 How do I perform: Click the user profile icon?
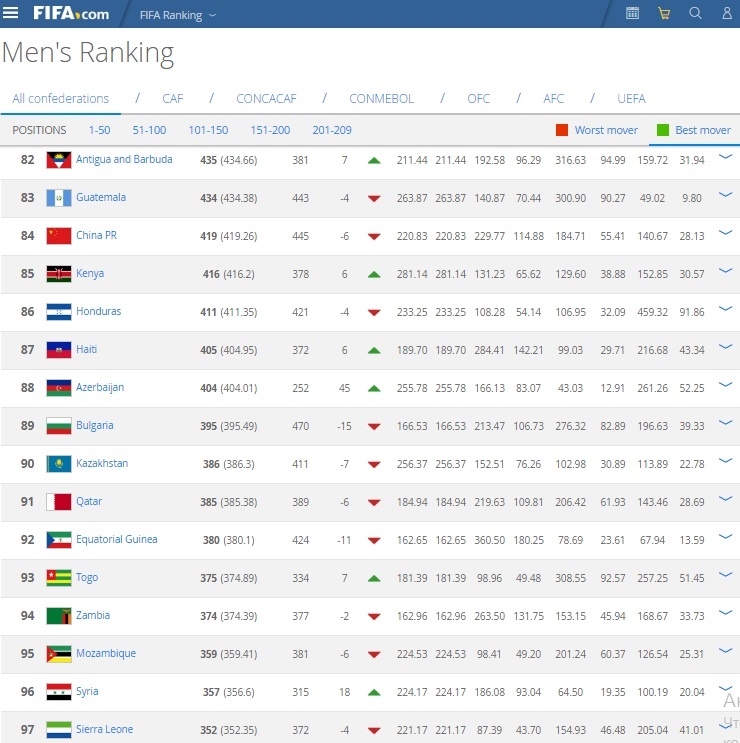click(727, 14)
